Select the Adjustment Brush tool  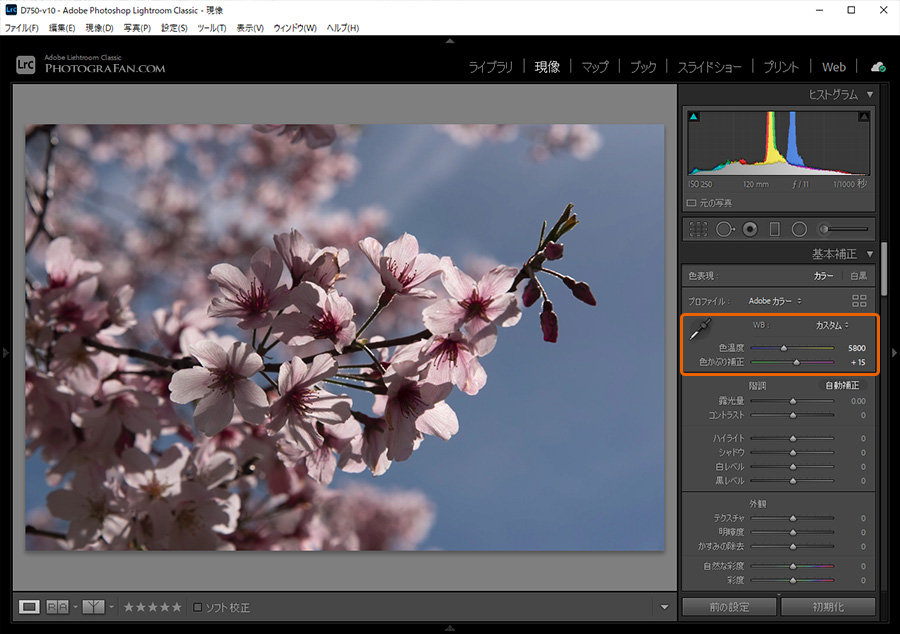pyautogui.click(x=843, y=229)
